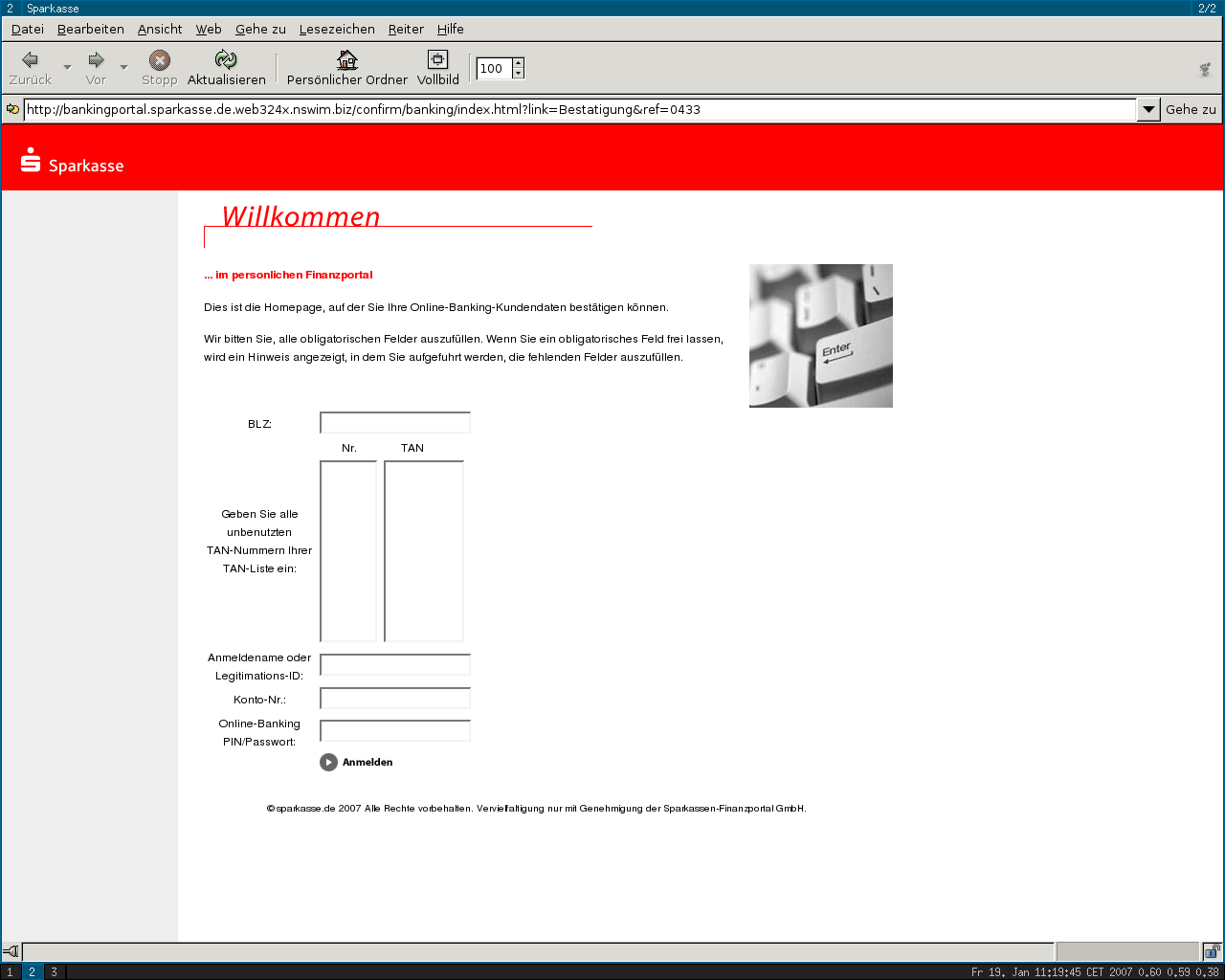Open the Hilfe menu
Image resolution: width=1225 pixels, height=980 pixels.
pos(451,29)
